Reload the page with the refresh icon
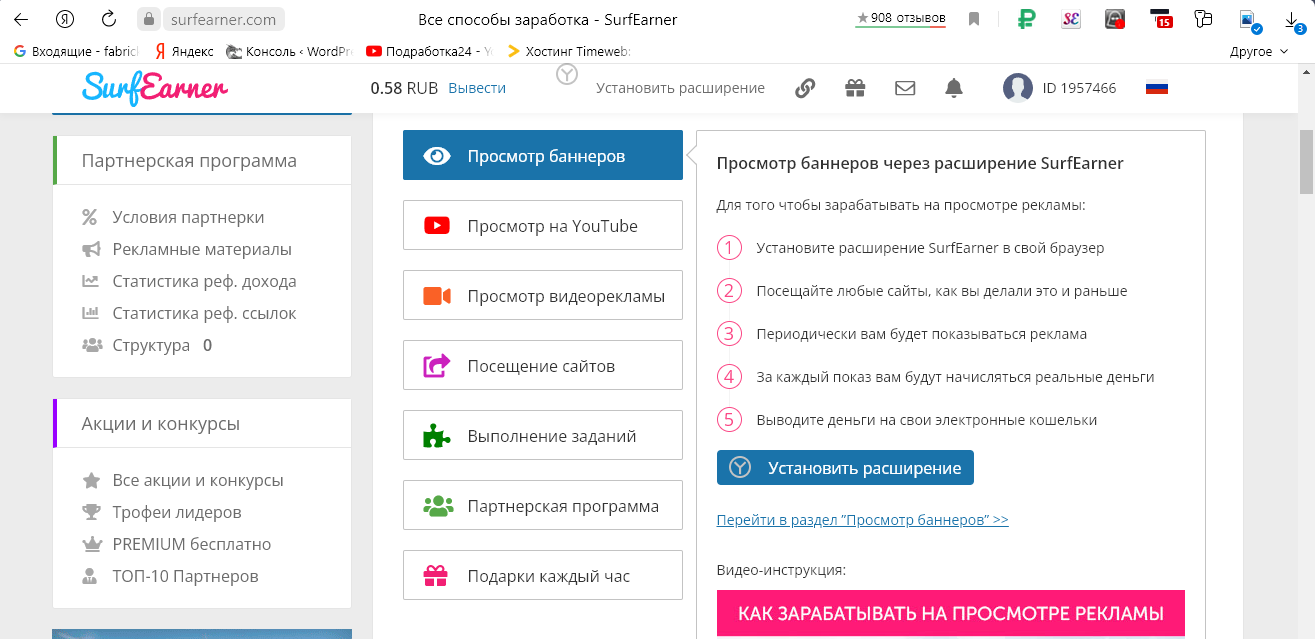This screenshot has width=1315, height=639. click(x=109, y=19)
